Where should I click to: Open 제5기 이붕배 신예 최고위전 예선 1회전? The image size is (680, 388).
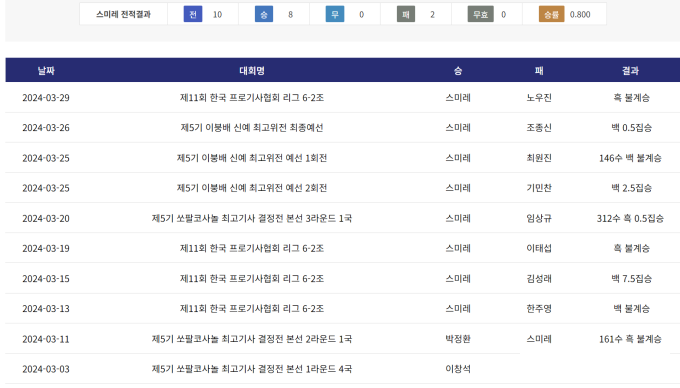[252, 158]
